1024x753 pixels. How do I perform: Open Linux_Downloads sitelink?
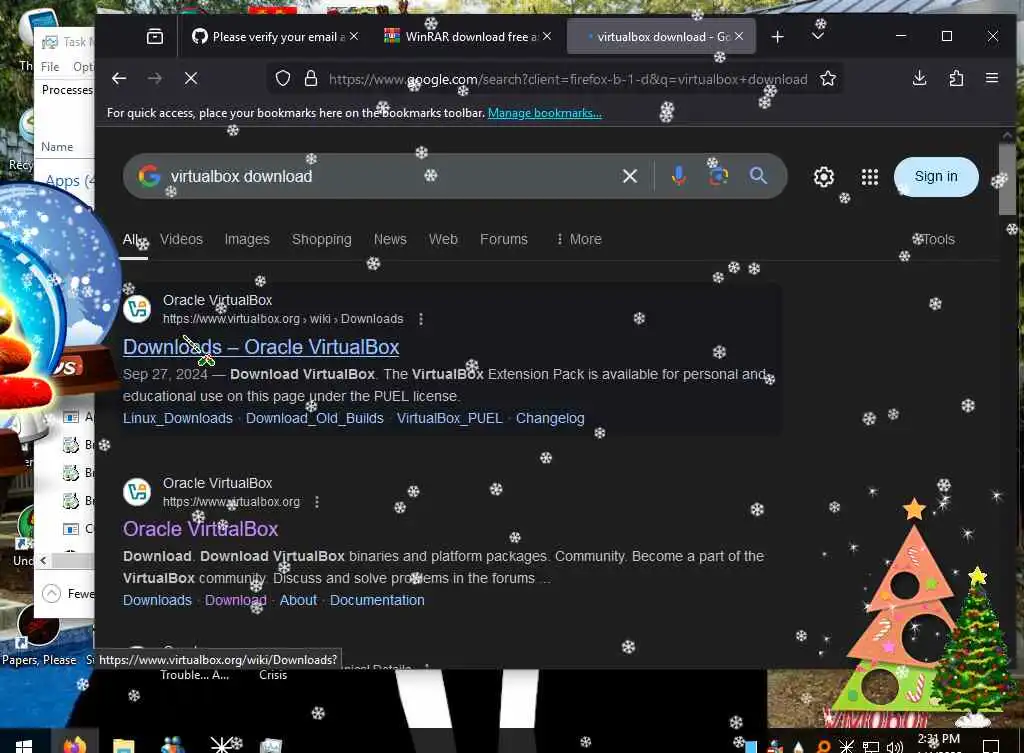pos(178,418)
